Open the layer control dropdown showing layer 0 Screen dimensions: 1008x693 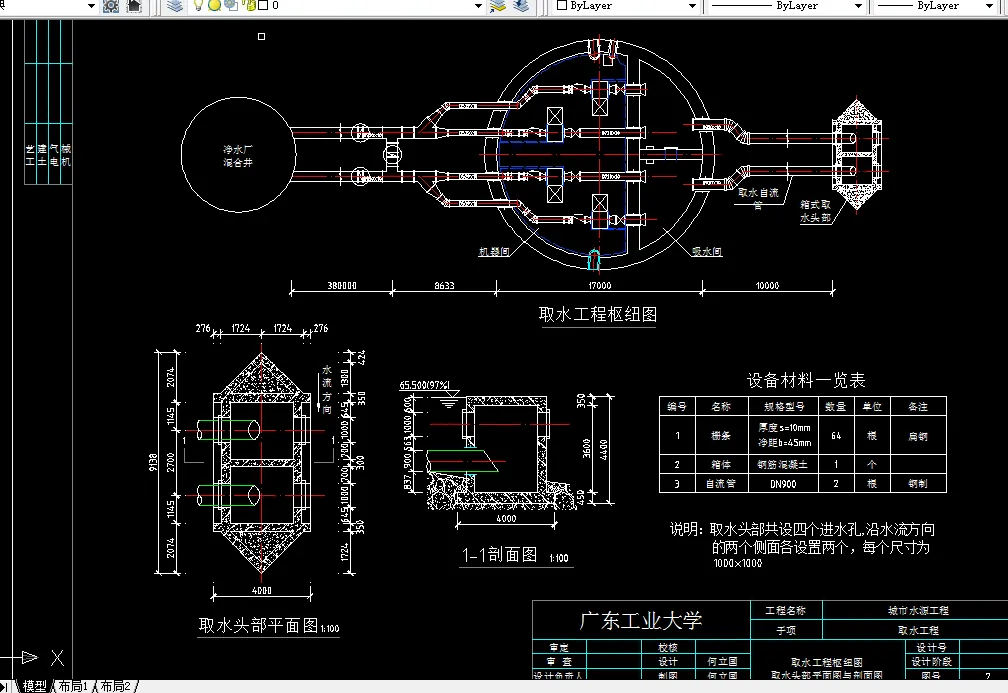coord(477,6)
